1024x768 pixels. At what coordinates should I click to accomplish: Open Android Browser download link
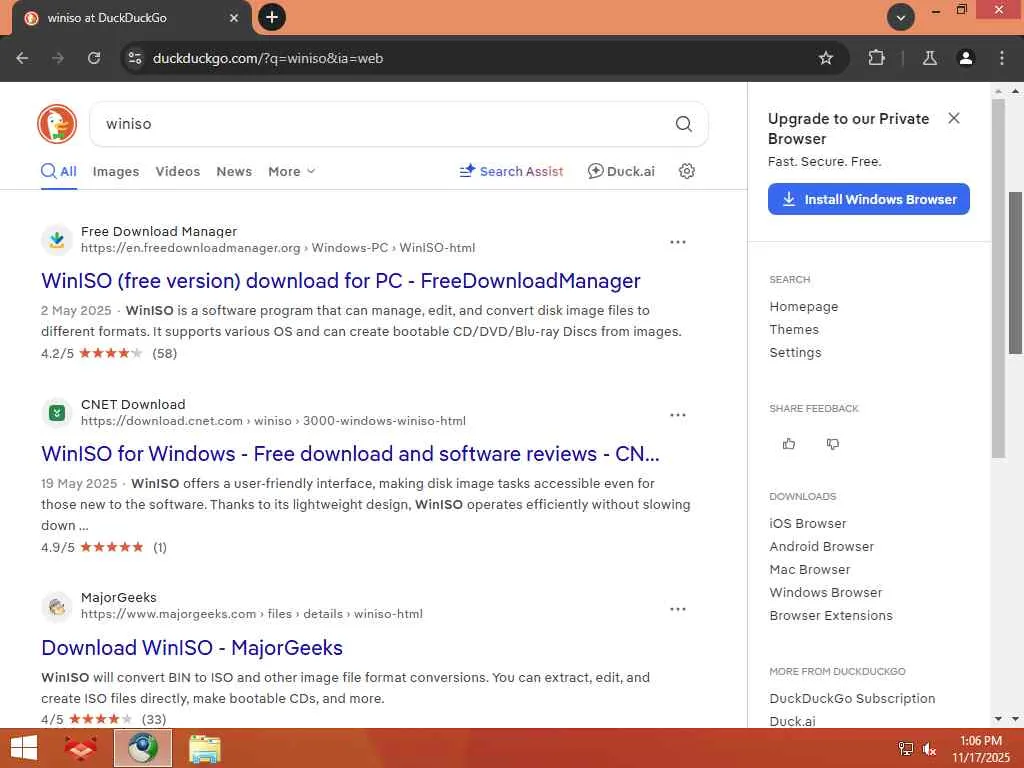(821, 547)
